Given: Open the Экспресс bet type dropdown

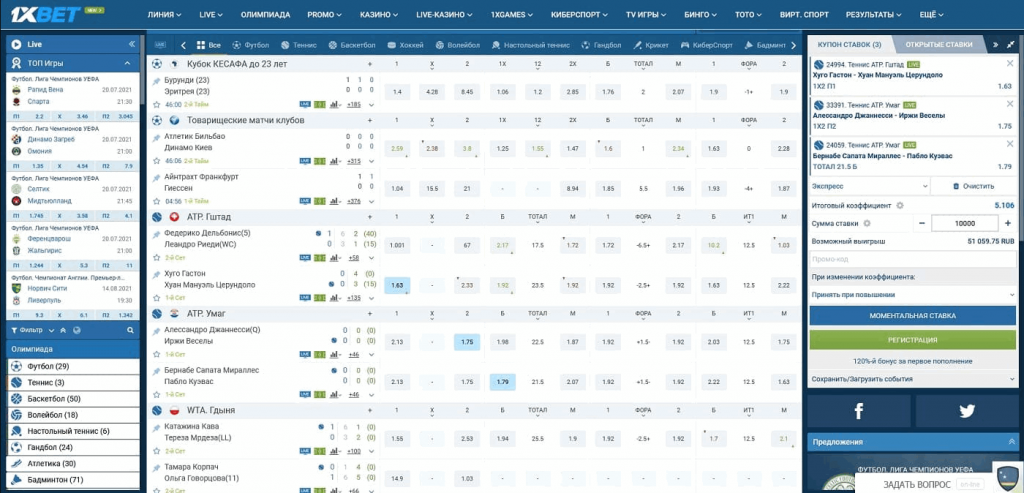Looking at the screenshot, I should point(868,186).
